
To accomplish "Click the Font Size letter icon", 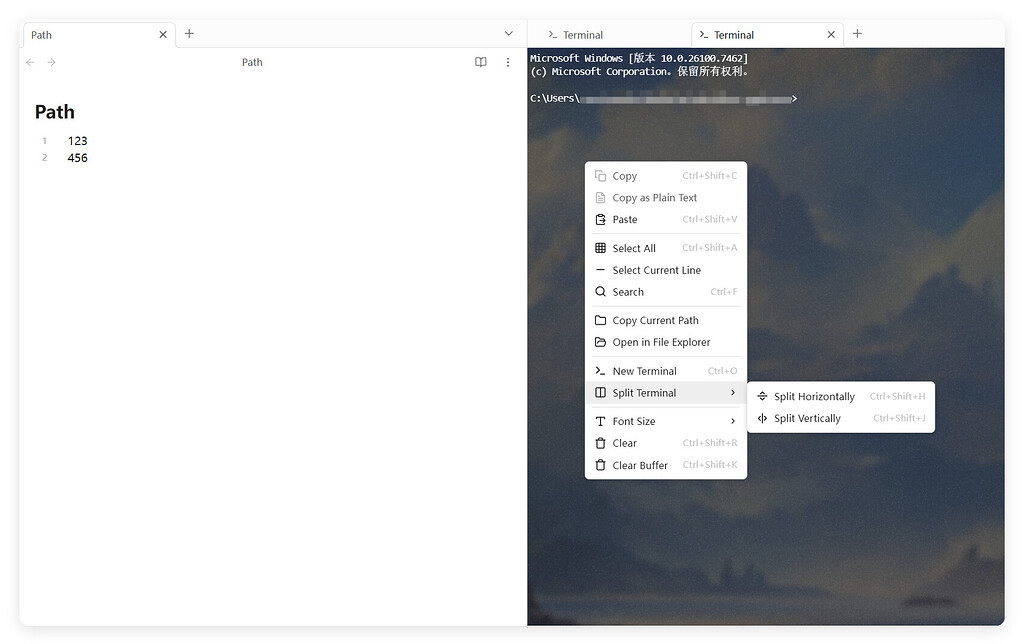I will pyautogui.click(x=601, y=420).
